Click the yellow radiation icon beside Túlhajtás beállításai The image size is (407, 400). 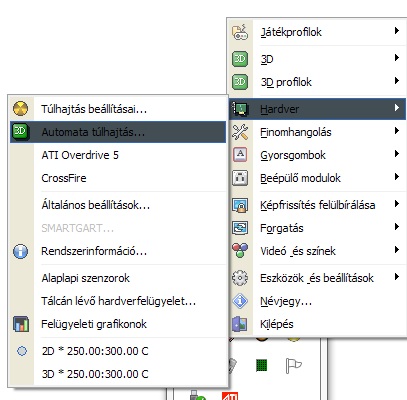pyautogui.click(x=20, y=109)
